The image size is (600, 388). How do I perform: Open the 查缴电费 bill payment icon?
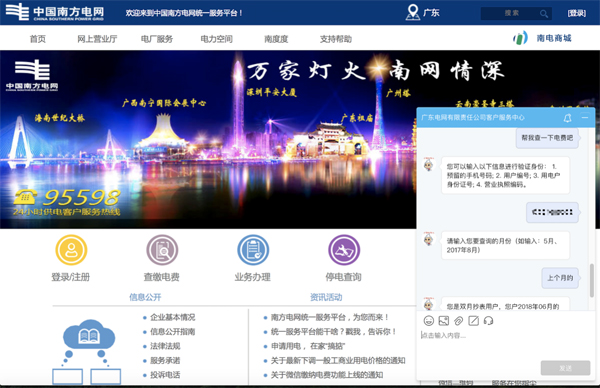tap(162, 250)
